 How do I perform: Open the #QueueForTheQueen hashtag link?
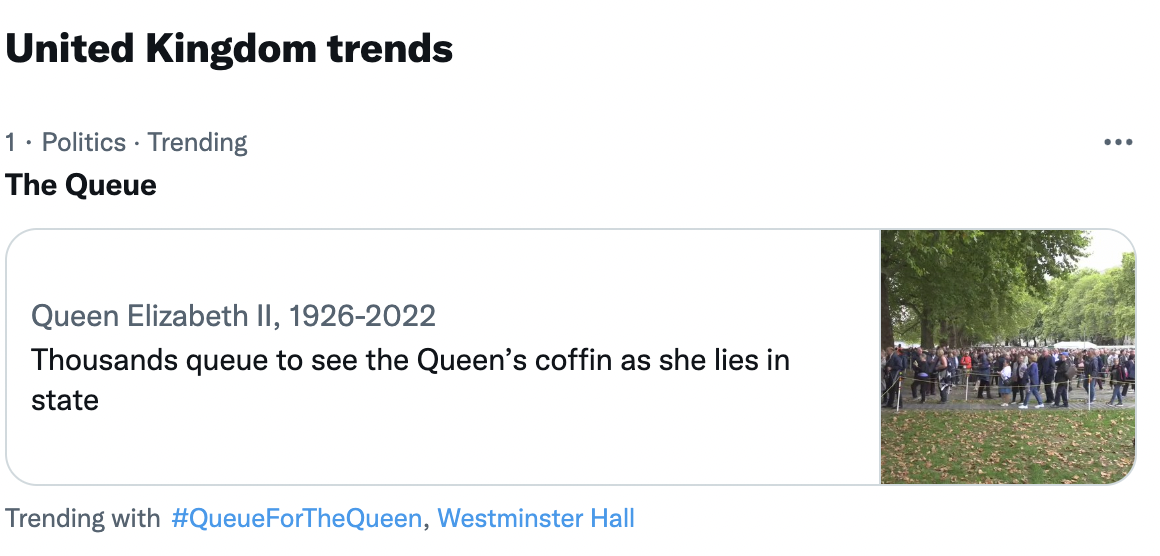[297, 518]
